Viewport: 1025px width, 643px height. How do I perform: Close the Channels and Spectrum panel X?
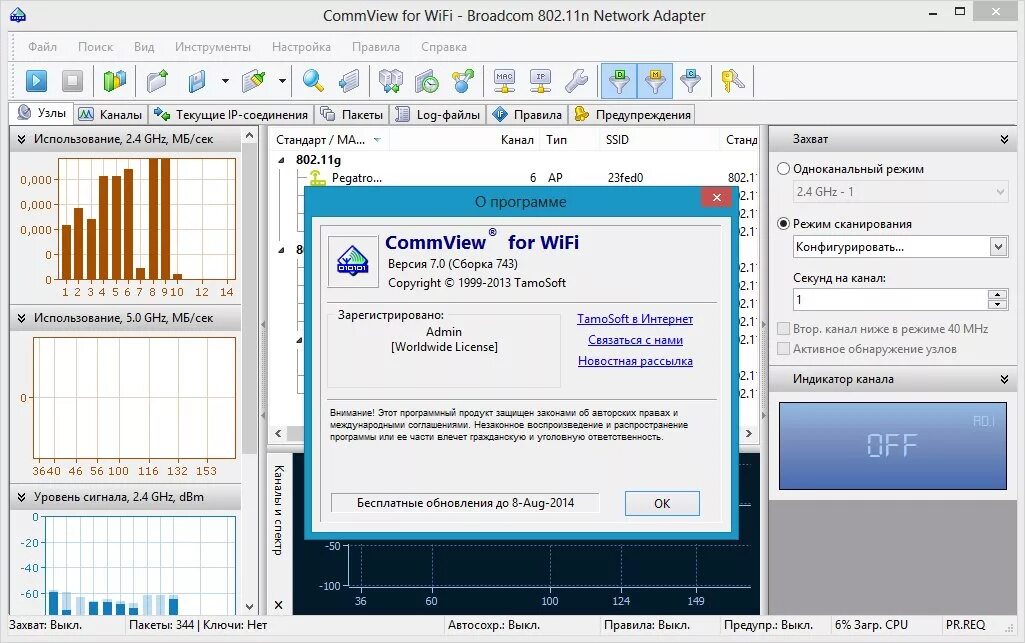(278, 605)
